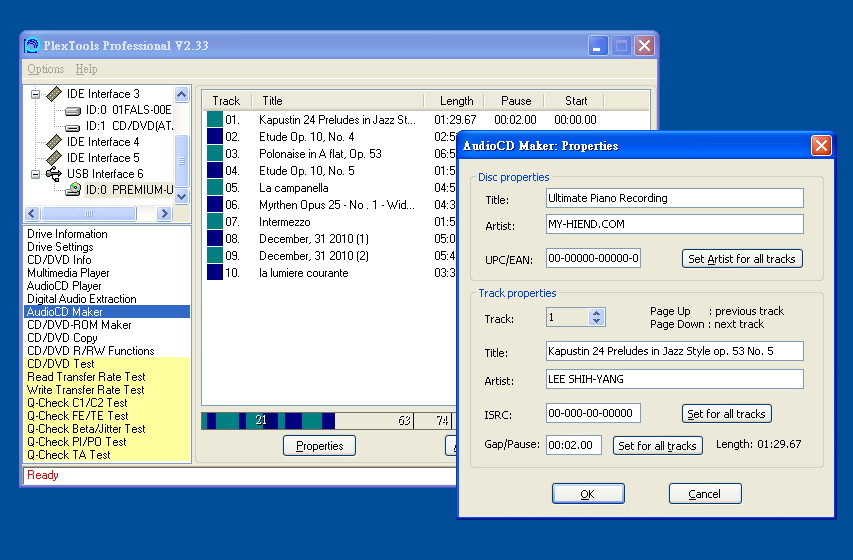This screenshot has height=560, width=853.
Task: Click the disc Artist field MY-HIEND.COM
Action: [x=675, y=224]
